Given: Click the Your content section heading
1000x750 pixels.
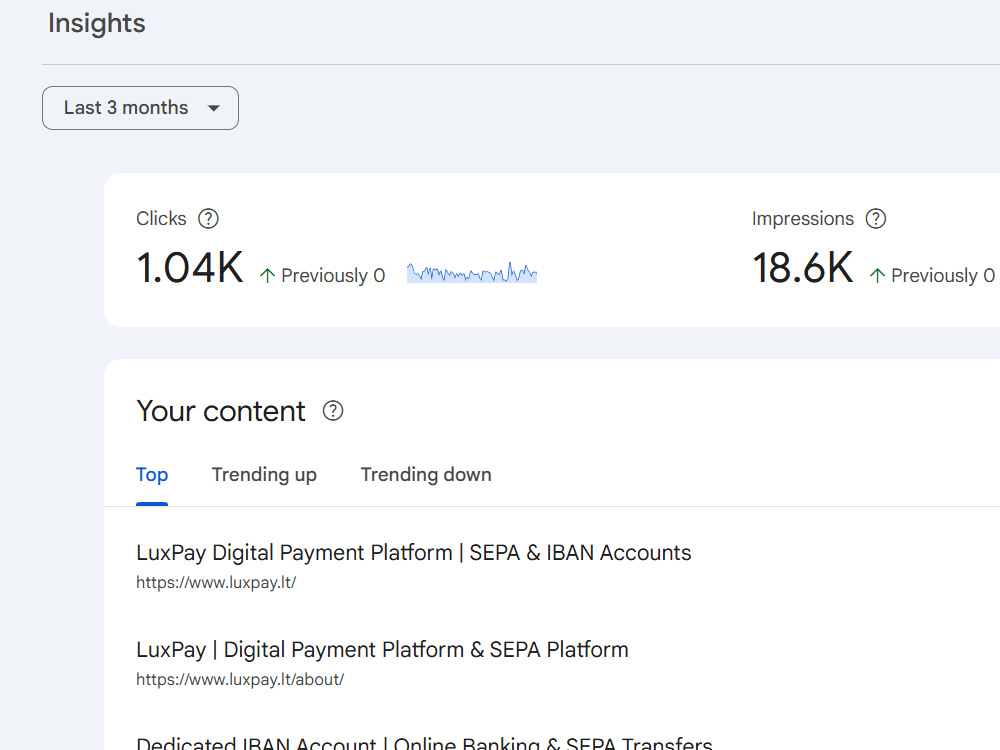Looking at the screenshot, I should click(221, 411).
